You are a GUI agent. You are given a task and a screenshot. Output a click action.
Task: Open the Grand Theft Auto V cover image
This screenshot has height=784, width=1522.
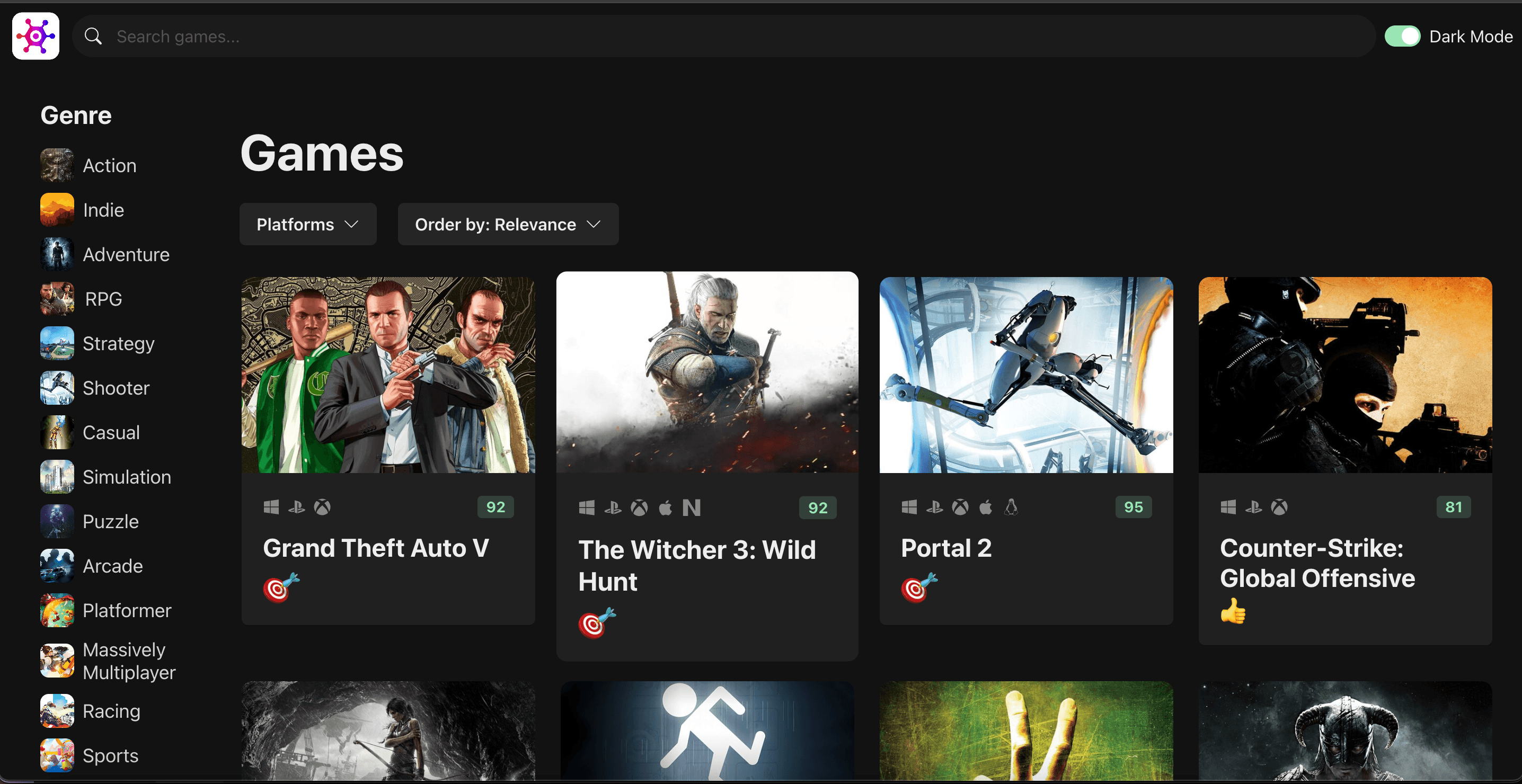[388, 375]
